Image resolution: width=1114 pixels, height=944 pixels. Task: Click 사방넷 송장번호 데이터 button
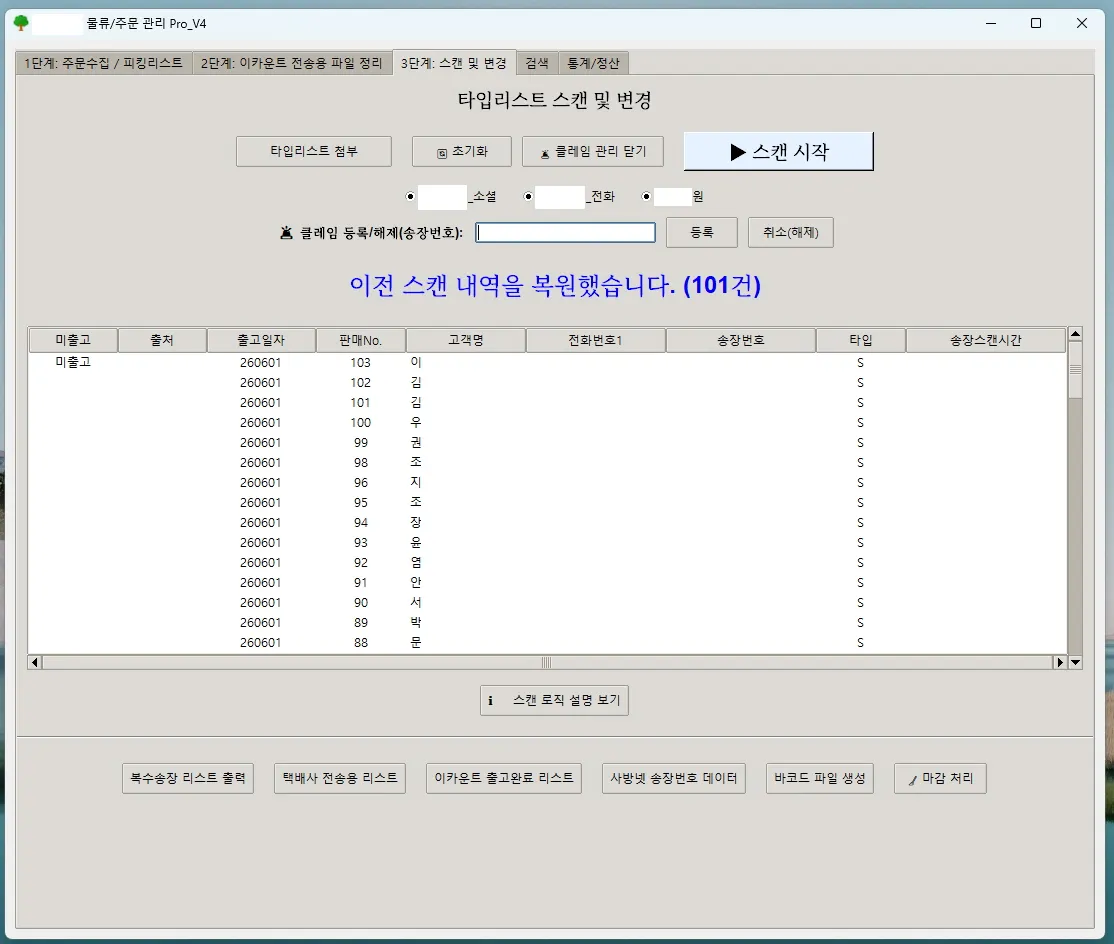point(674,778)
